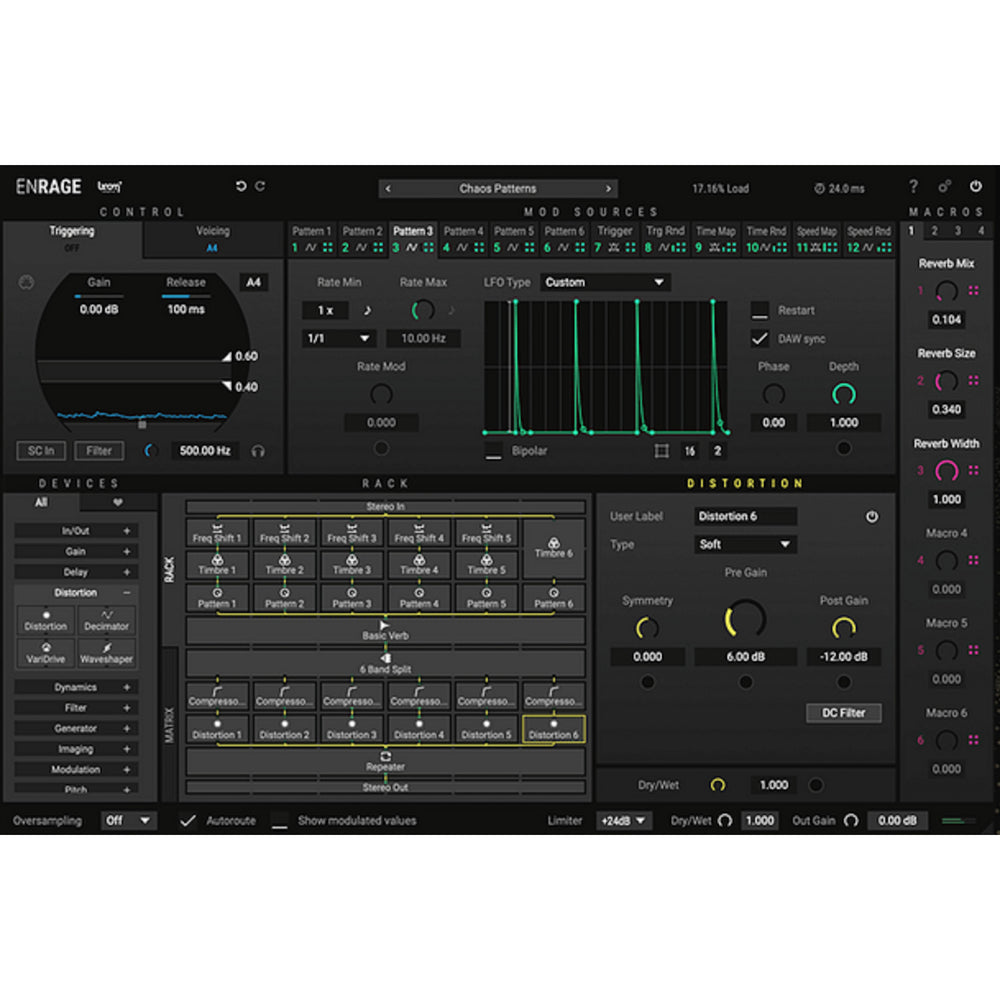Click the Repeater module in rack
The width and height of the screenshot is (1000, 1000).
point(385,761)
